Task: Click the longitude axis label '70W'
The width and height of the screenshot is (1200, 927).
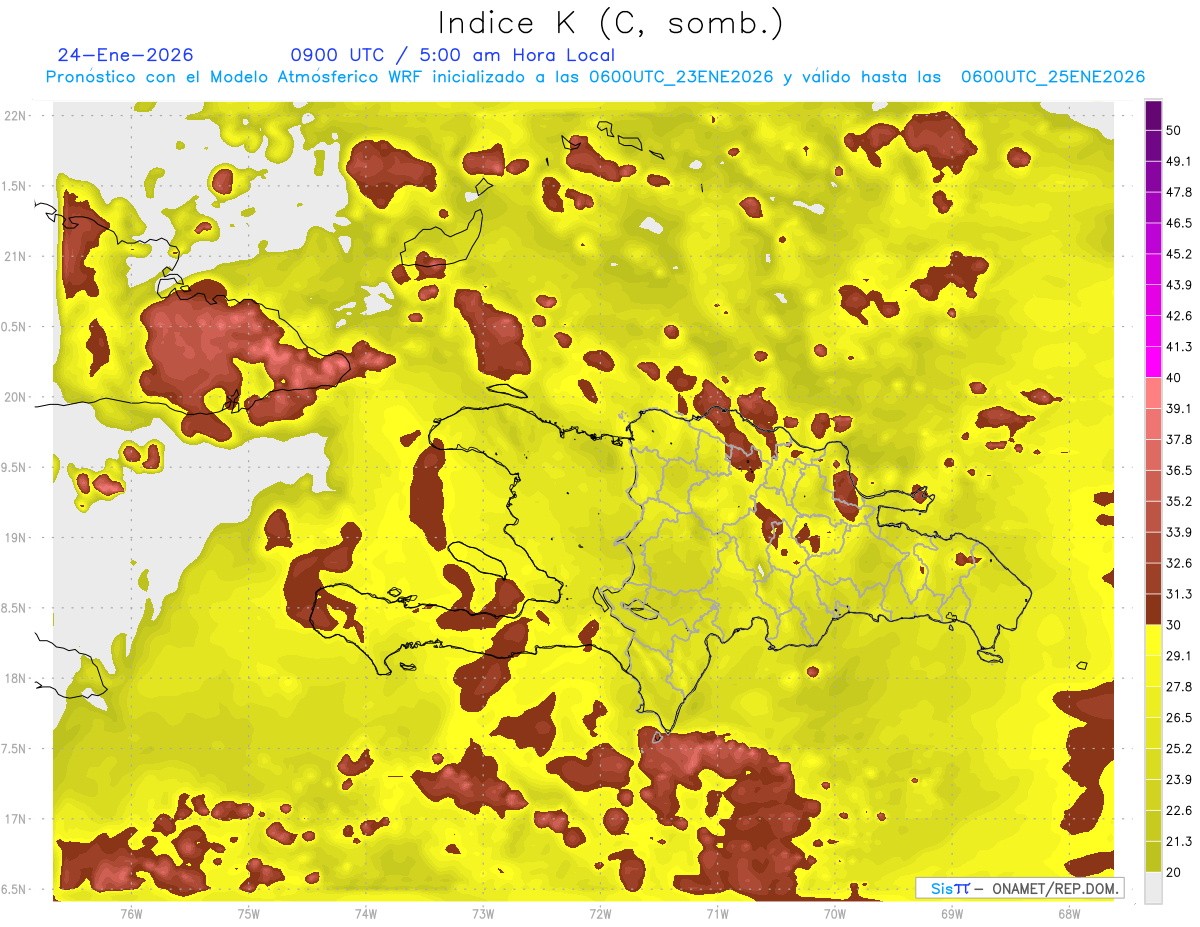Action: (x=834, y=913)
